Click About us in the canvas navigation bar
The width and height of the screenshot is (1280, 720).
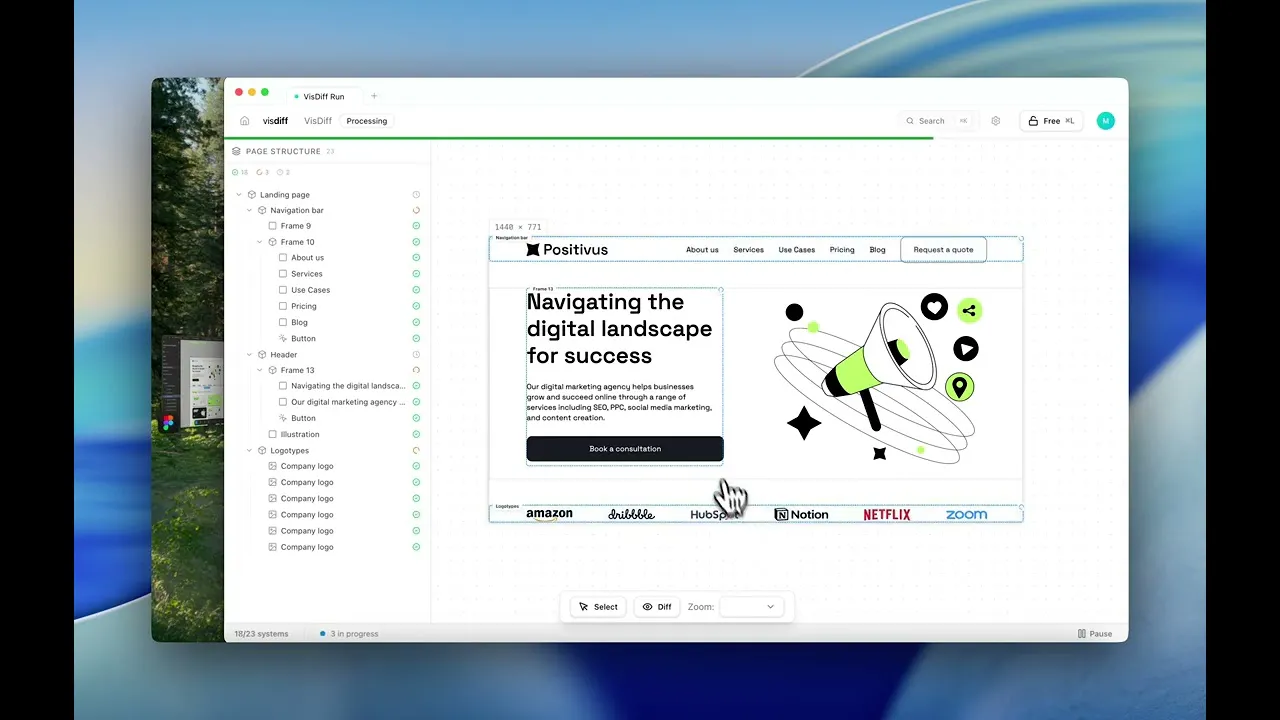click(x=702, y=250)
